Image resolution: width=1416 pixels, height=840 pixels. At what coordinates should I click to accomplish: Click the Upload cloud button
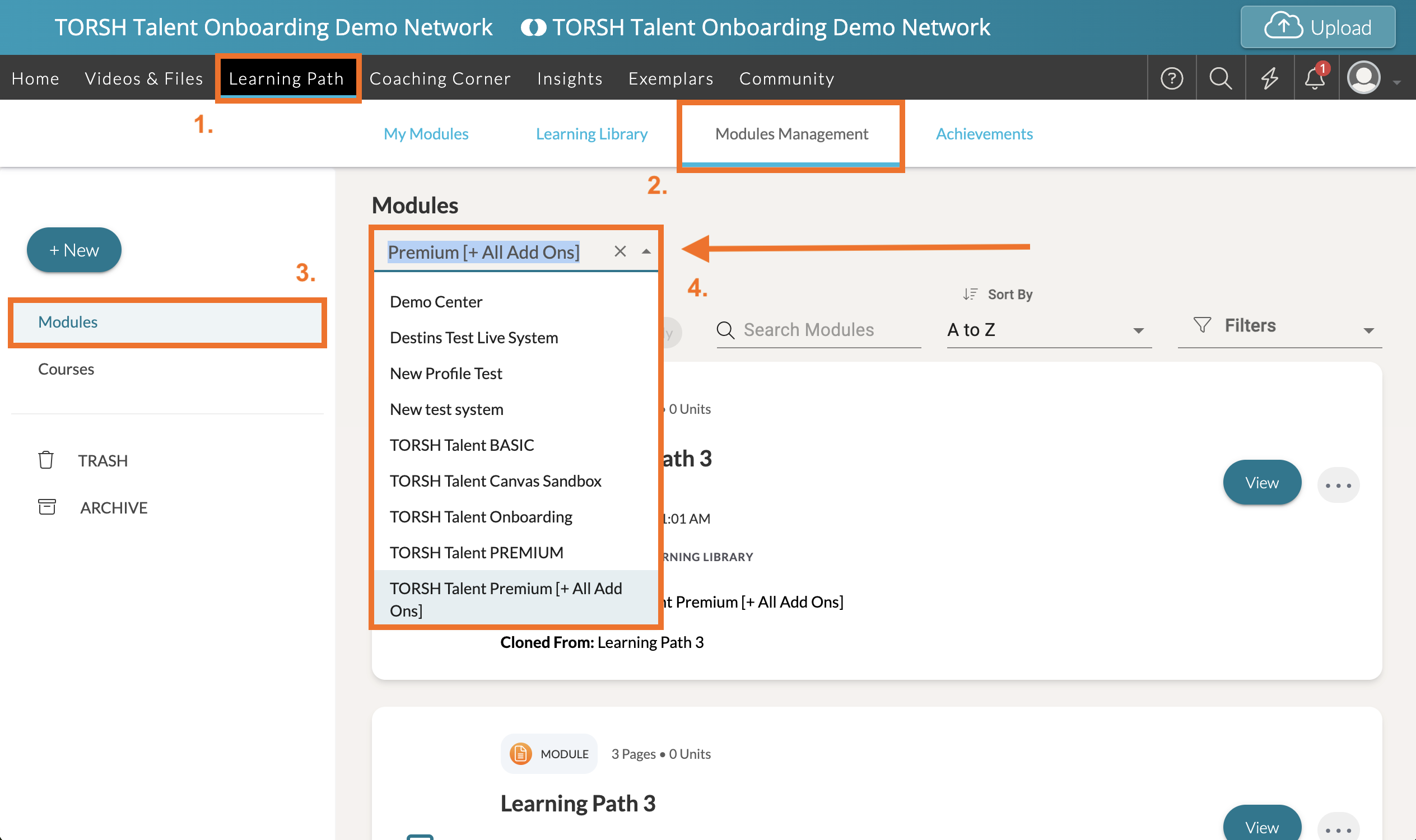tap(1317, 27)
